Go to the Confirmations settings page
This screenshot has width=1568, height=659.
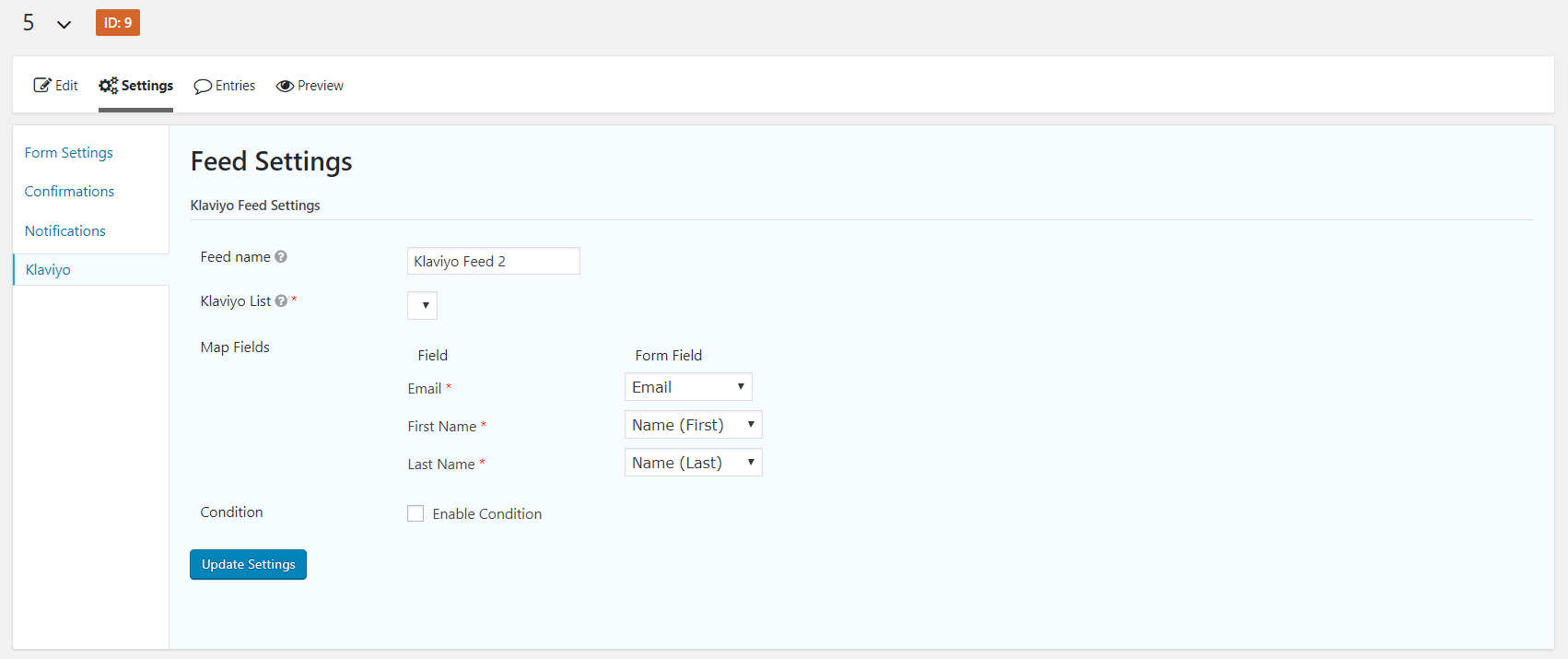(69, 192)
